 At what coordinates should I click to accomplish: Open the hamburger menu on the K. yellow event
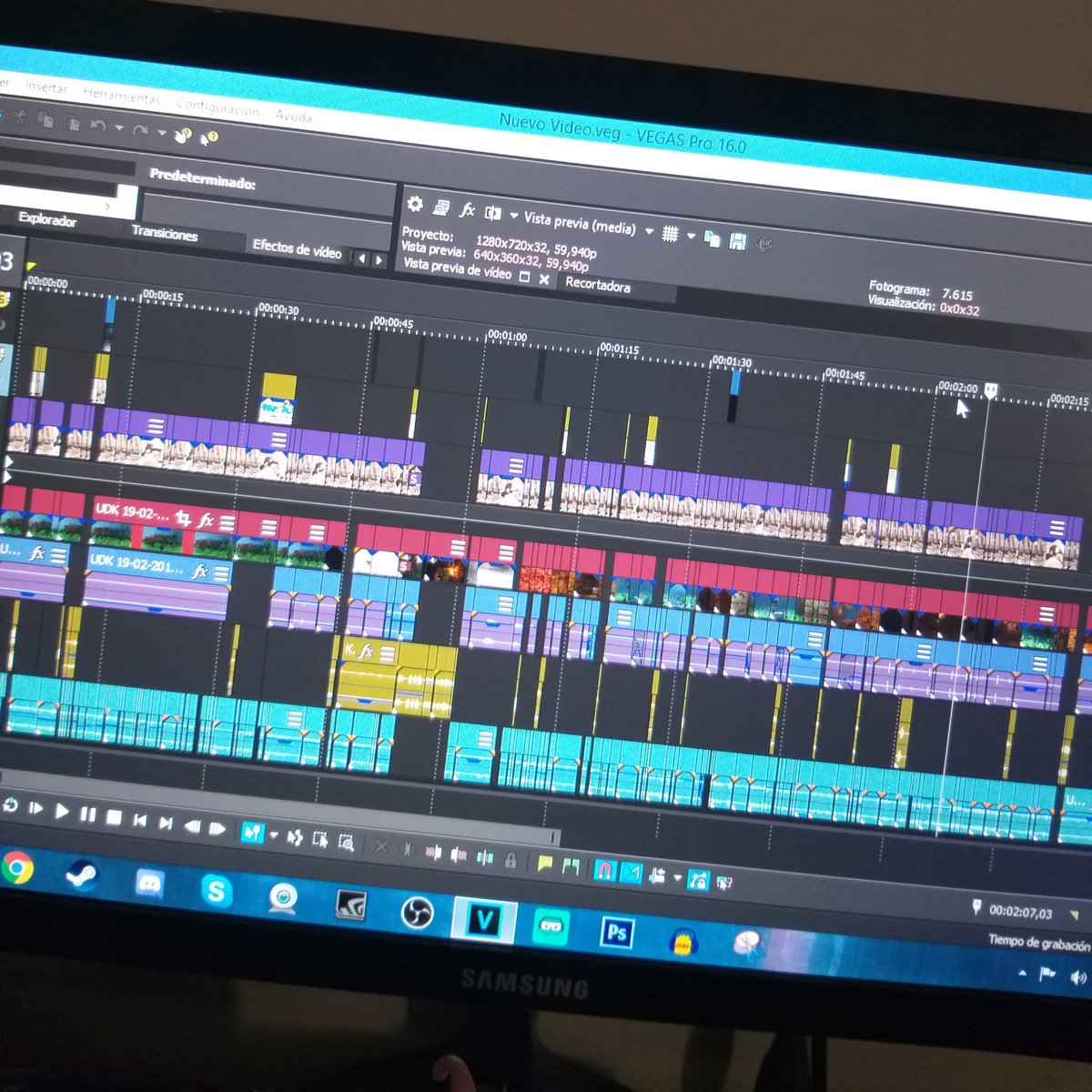tap(388, 653)
